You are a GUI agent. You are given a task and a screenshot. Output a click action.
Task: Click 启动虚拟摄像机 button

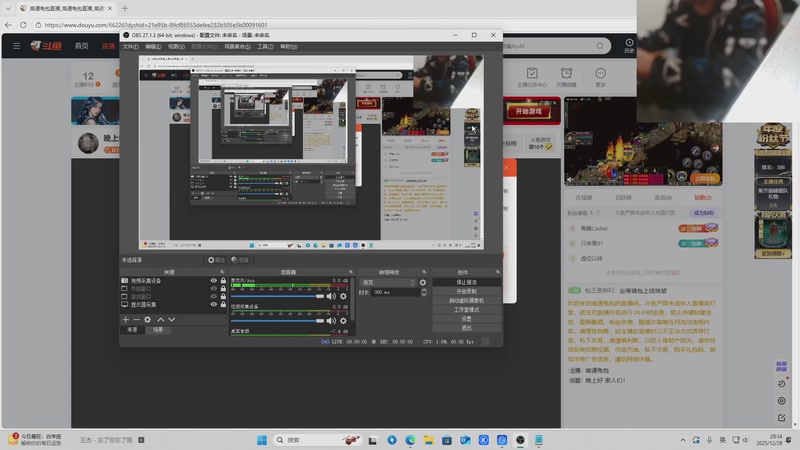[x=466, y=301]
